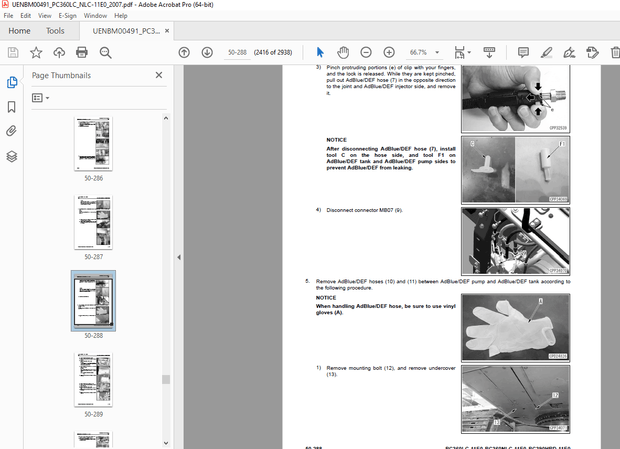This screenshot has width=620, height=449.
Task: Close the UENBM00491_PC3... document tab
Action: pos(167,31)
